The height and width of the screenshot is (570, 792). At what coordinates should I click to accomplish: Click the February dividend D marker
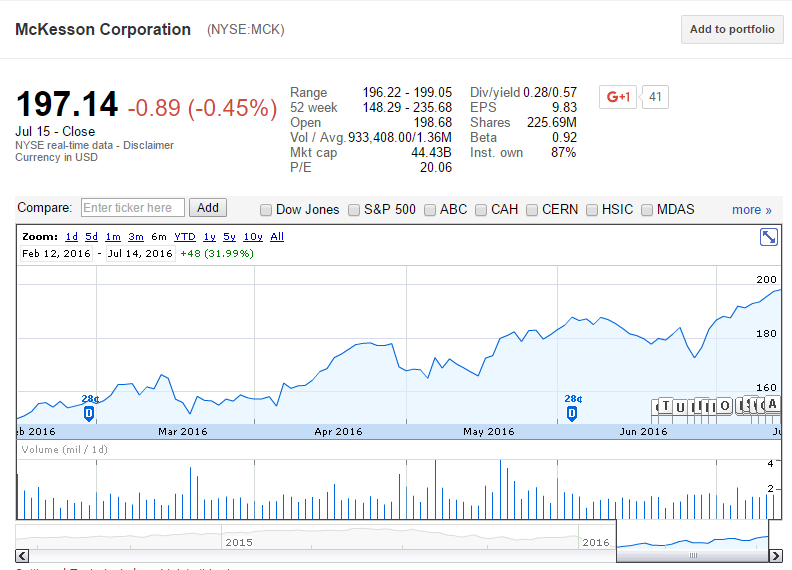pos(89,414)
